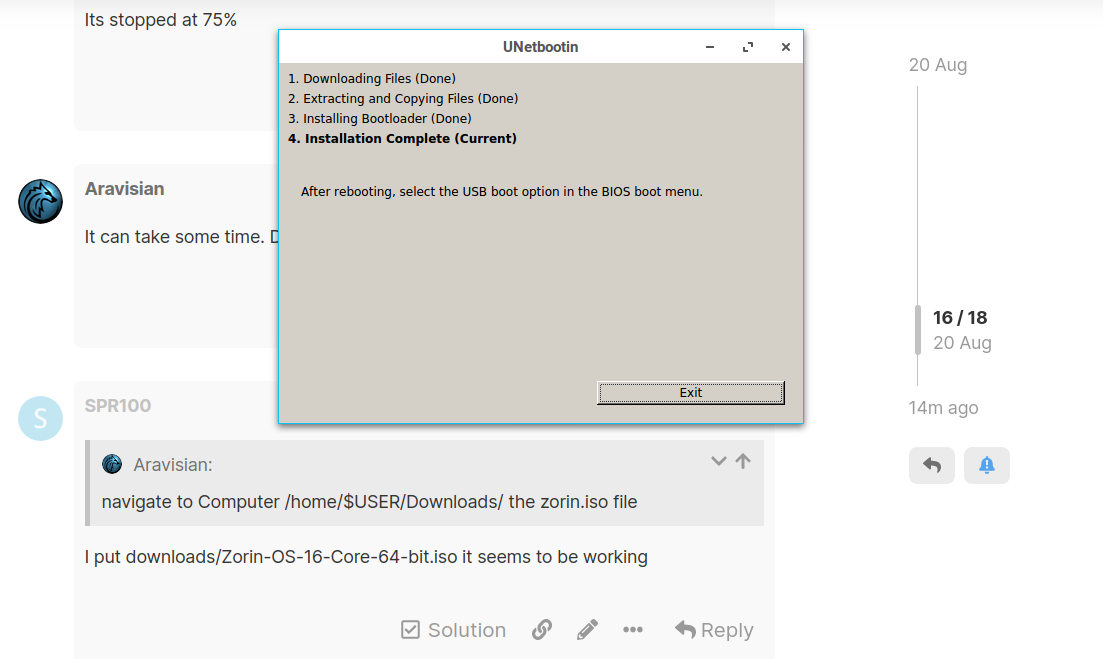The height and width of the screenshot is (659, 1103).
Task: Minimize the UNetbootin window
Action: pyautogui.click(x=710, y=46)
